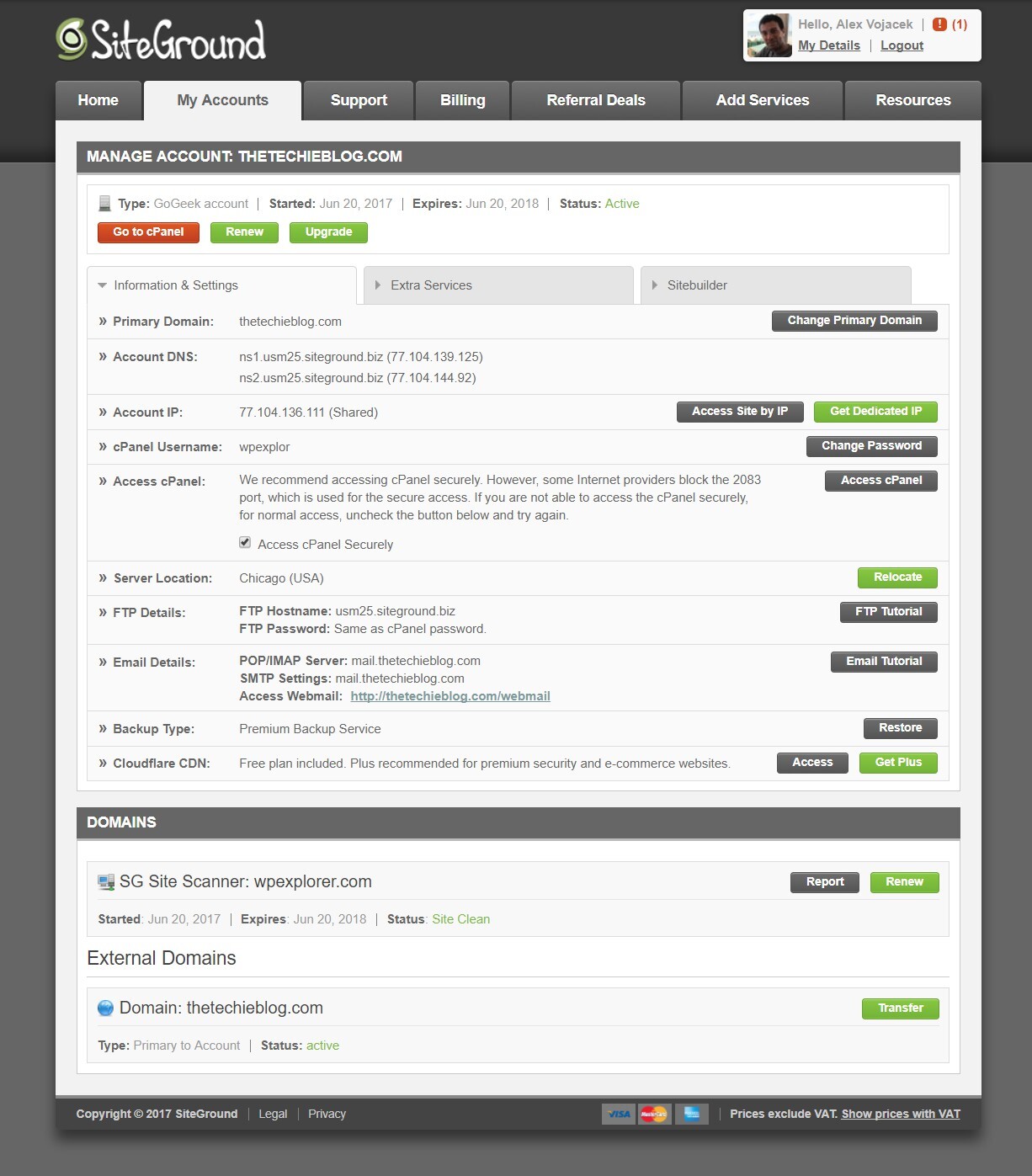Select the My Accounts tab
This screenshot has height=1176, width=1032.
point(223,100)
